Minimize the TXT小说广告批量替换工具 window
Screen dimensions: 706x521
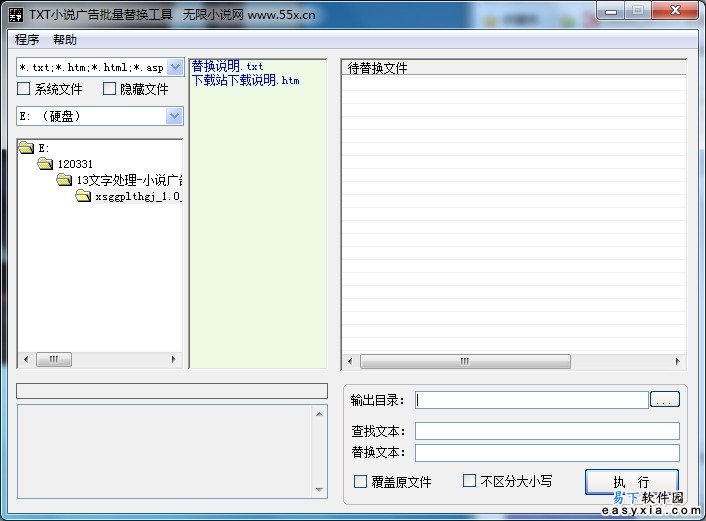[611, 11]
